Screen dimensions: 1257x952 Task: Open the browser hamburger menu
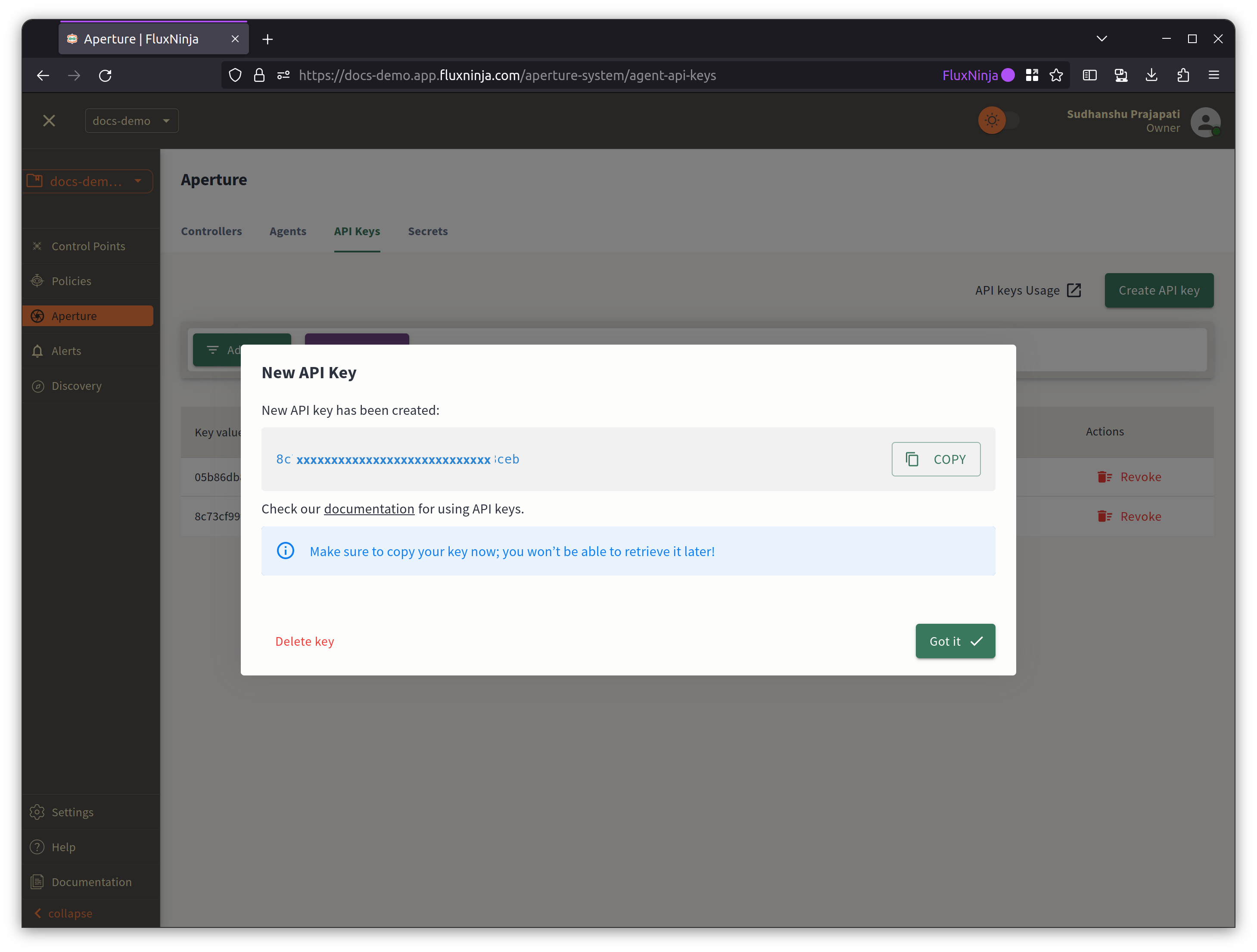tap(1214, 75)
